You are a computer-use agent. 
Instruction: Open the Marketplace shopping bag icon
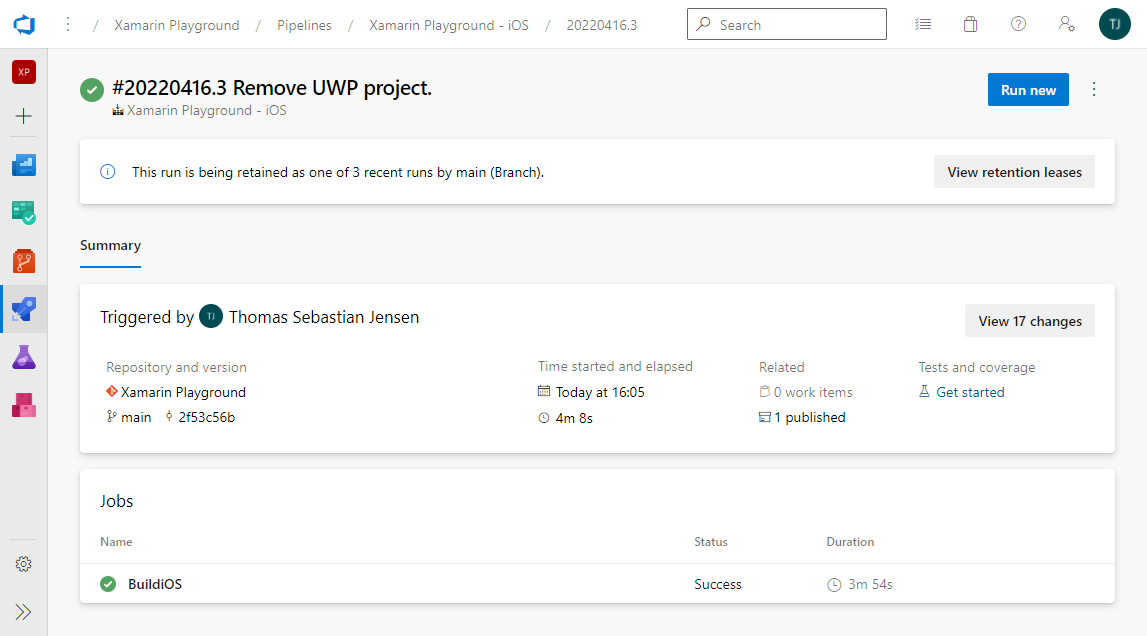[970, 24]
